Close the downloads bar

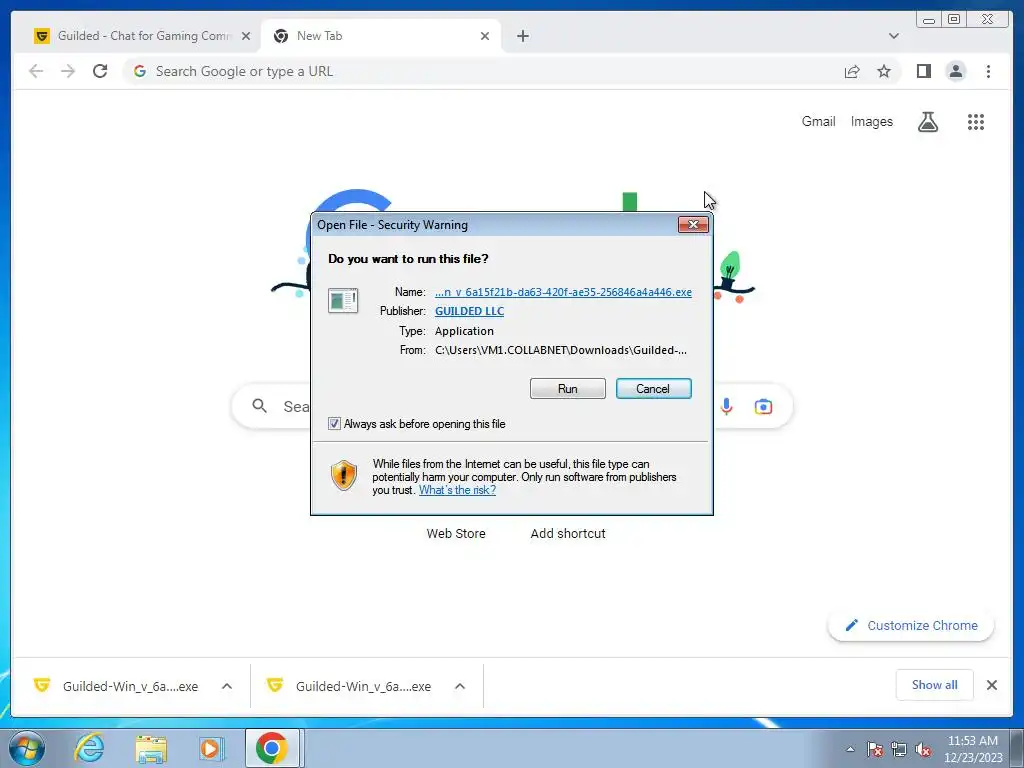pos(991,685)
